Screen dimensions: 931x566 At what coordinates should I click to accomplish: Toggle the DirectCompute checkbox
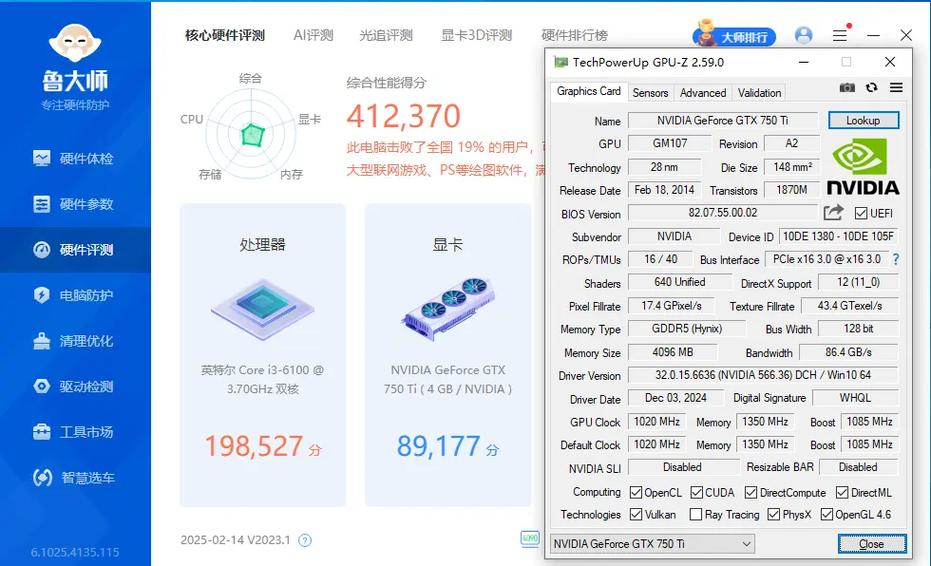point(751,493)
